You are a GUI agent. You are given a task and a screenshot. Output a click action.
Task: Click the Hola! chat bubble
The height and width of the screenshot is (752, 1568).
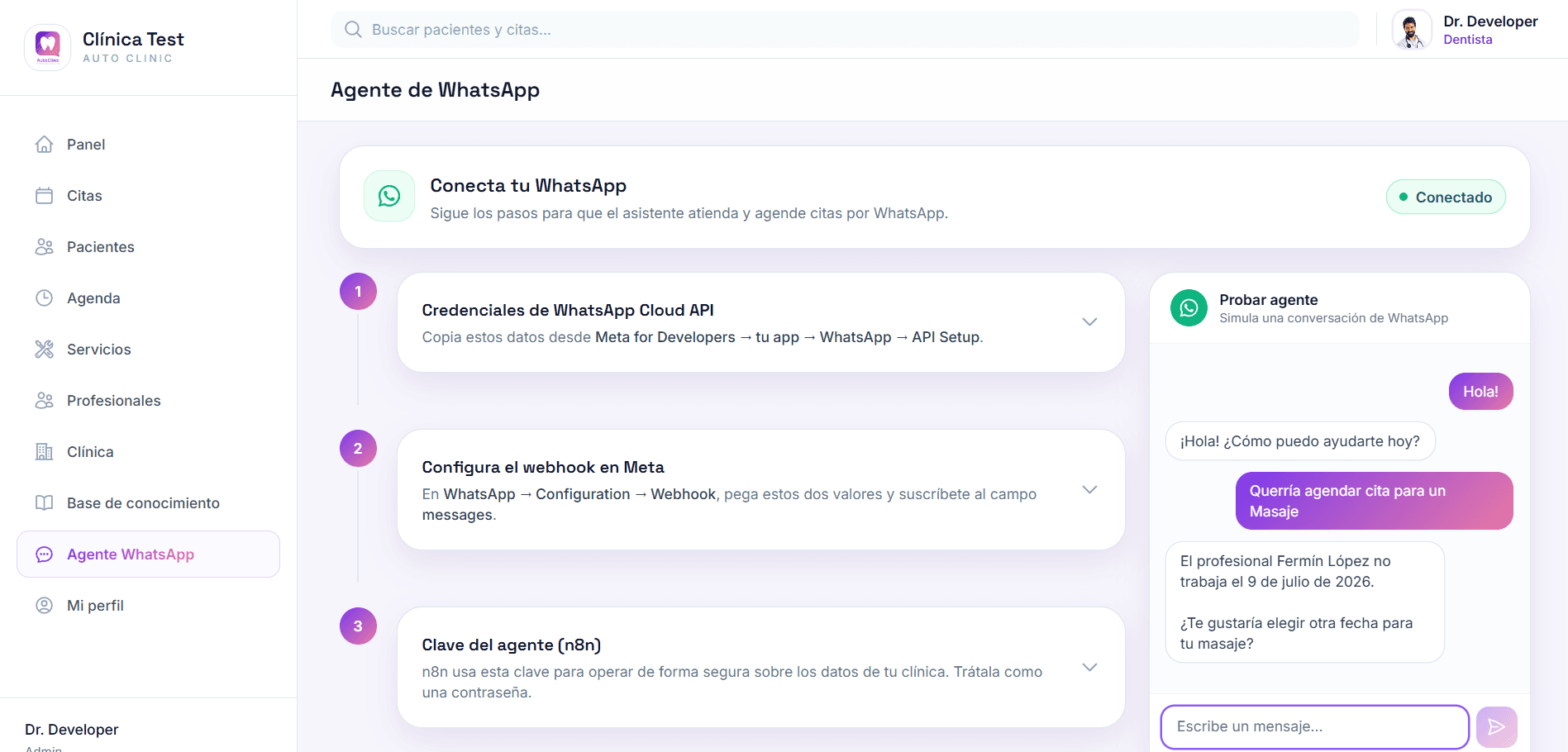pos(1480,392)
